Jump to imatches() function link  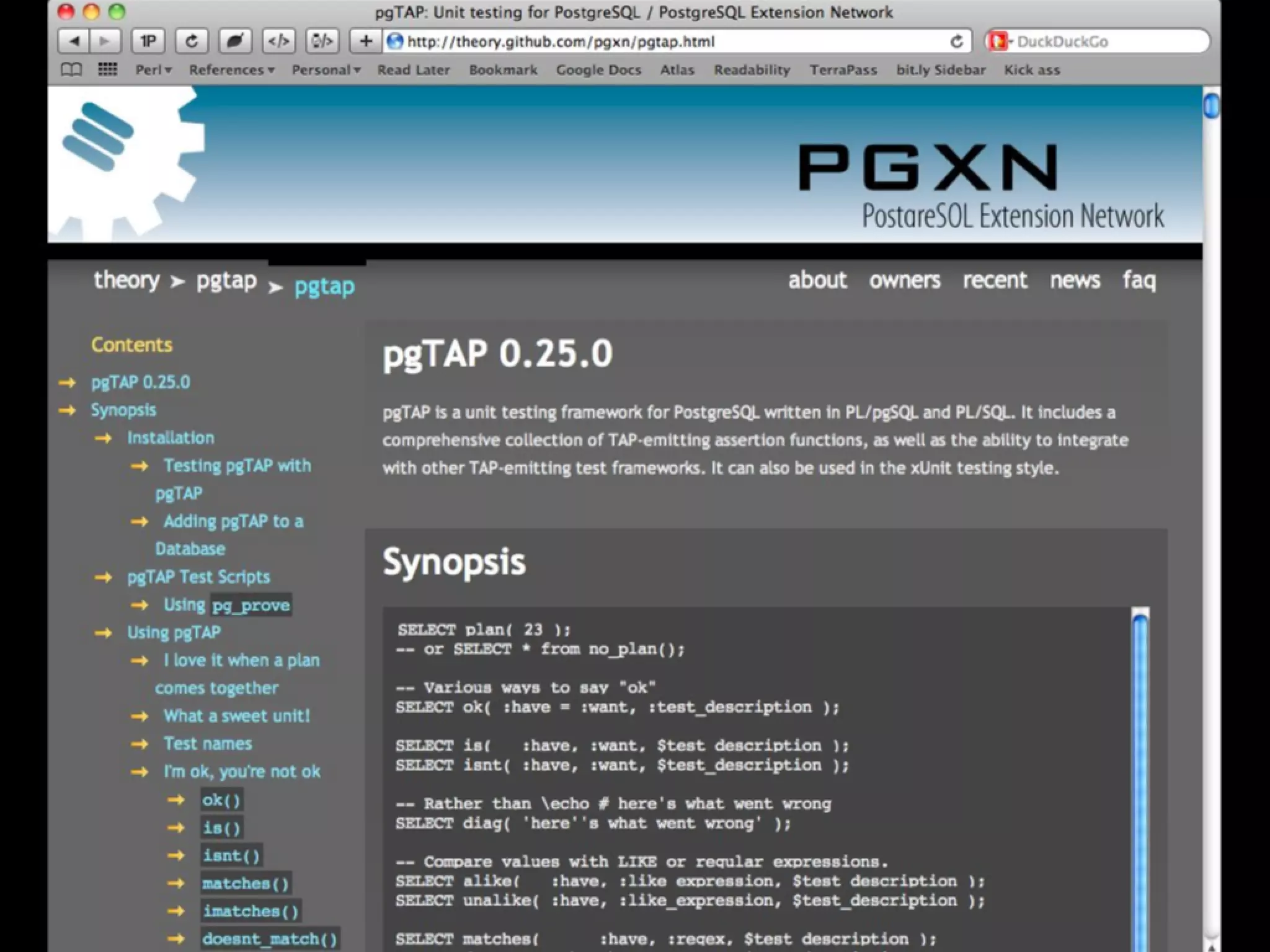tap(251, 912)
